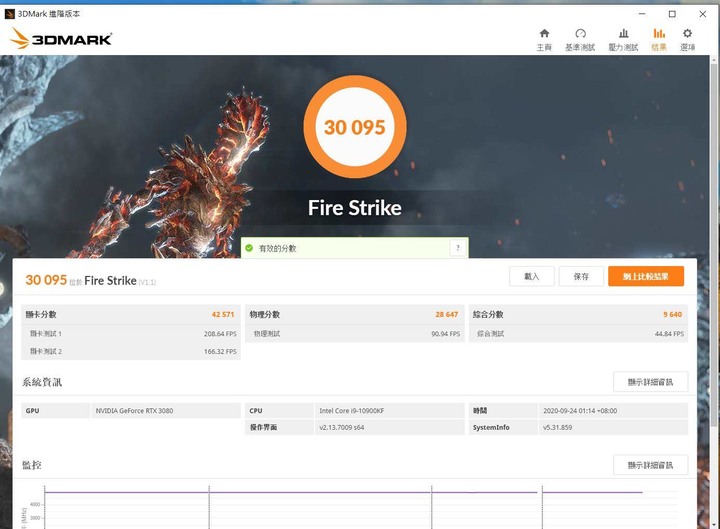Click the Fire Strike title on the banner

(355, 208)
